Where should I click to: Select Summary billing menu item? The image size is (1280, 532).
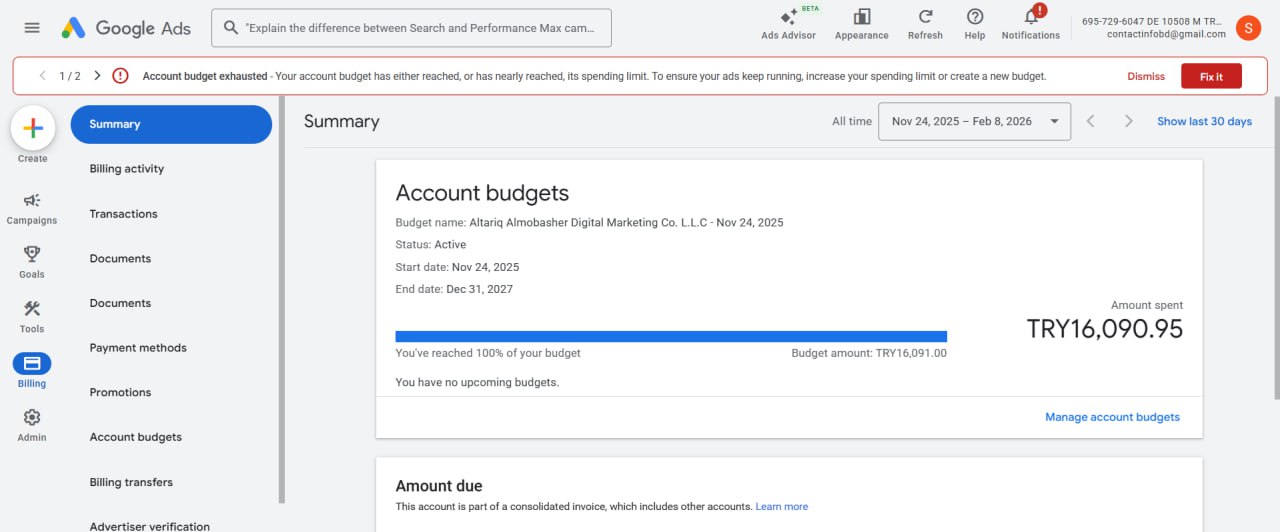[171, 124]
